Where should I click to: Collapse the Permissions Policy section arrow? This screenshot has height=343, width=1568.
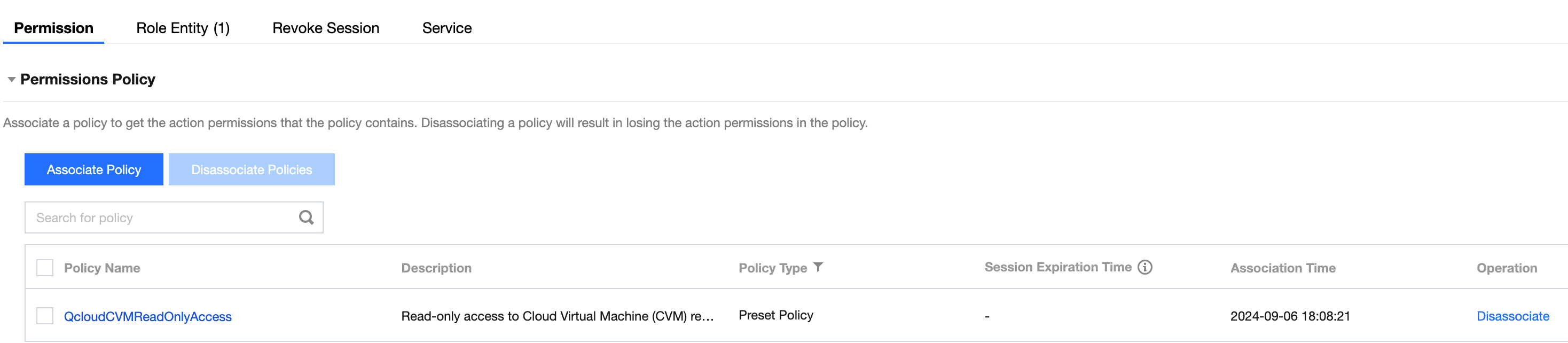(12, 79)
